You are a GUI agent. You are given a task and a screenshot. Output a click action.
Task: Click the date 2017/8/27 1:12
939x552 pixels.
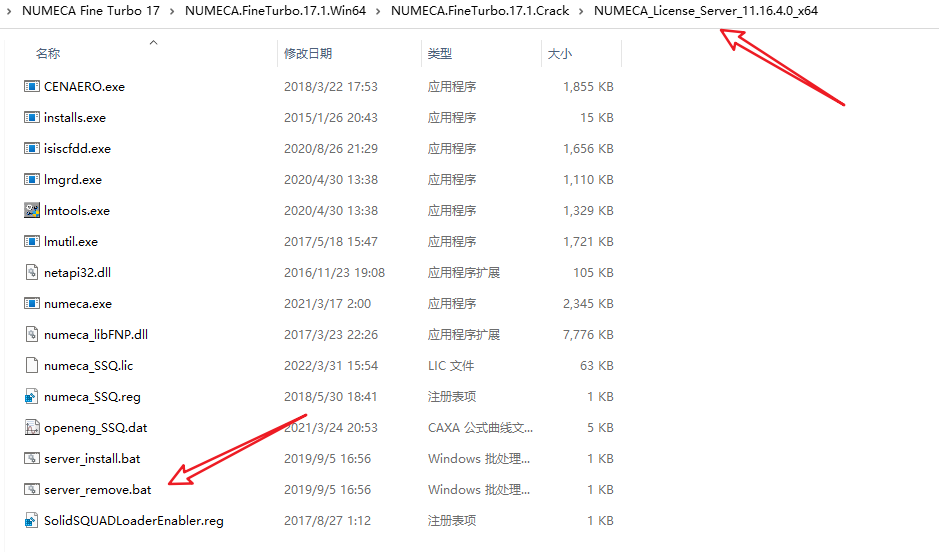pos(327,521)
